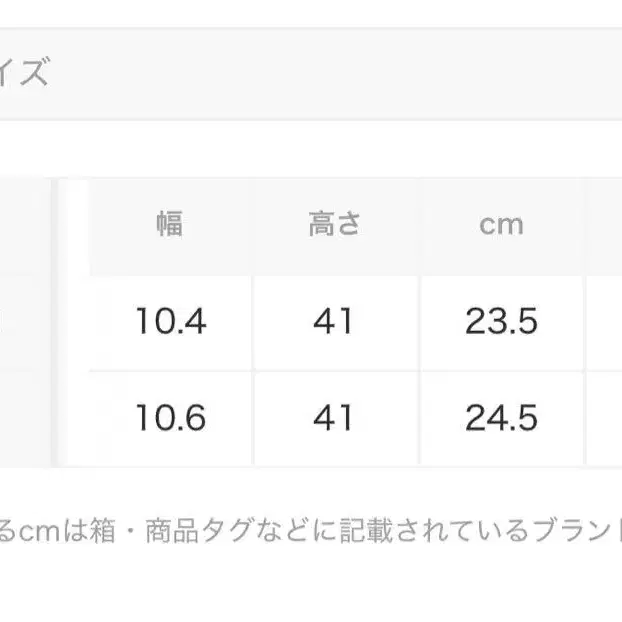The width and height of the screenshot is (622, 622).
Task: Click the cut-off cell right of 24.5
Action: [606, 417]
